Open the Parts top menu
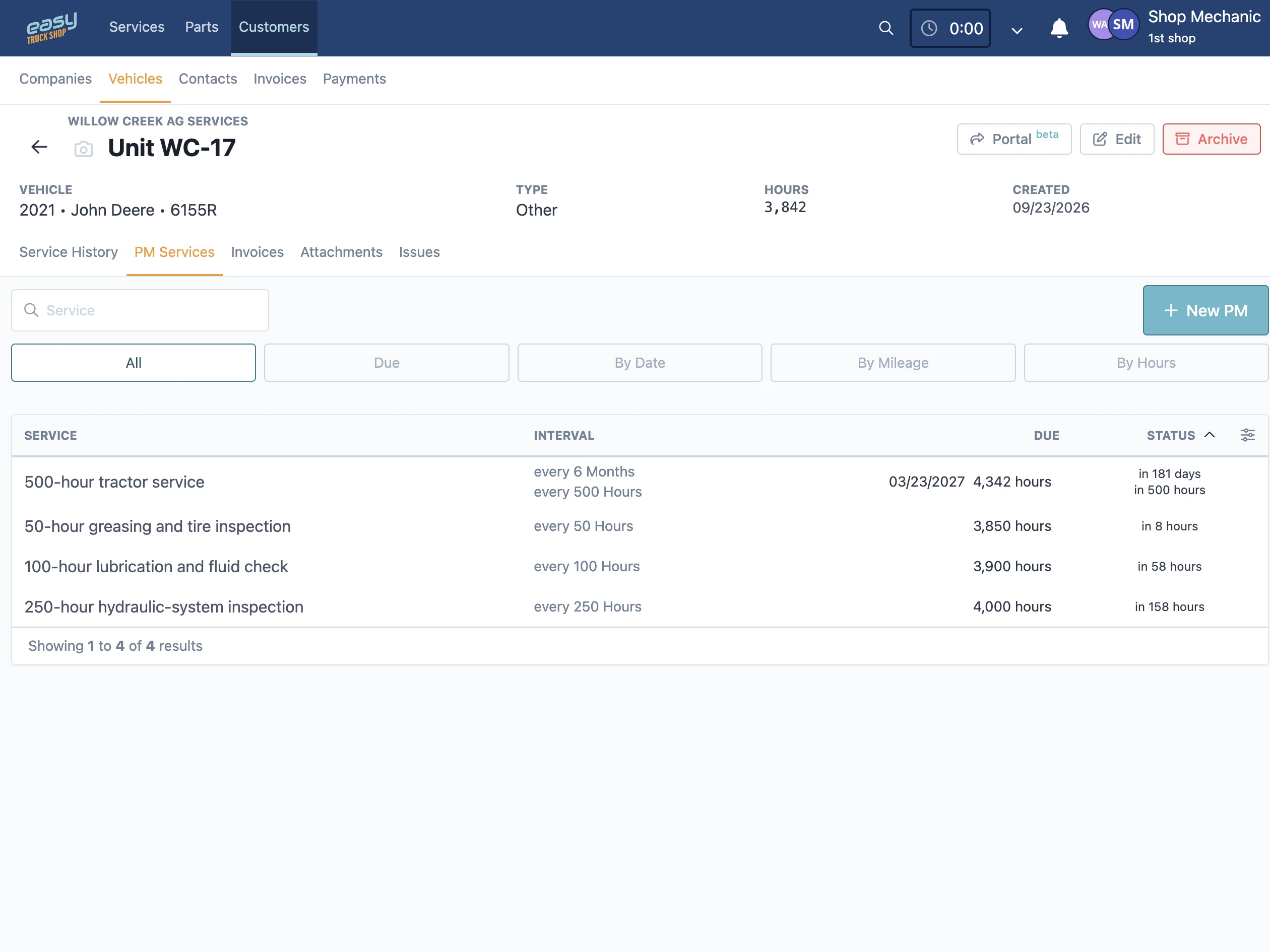This screenshot has width=1270, height=952. pos(202,27)
